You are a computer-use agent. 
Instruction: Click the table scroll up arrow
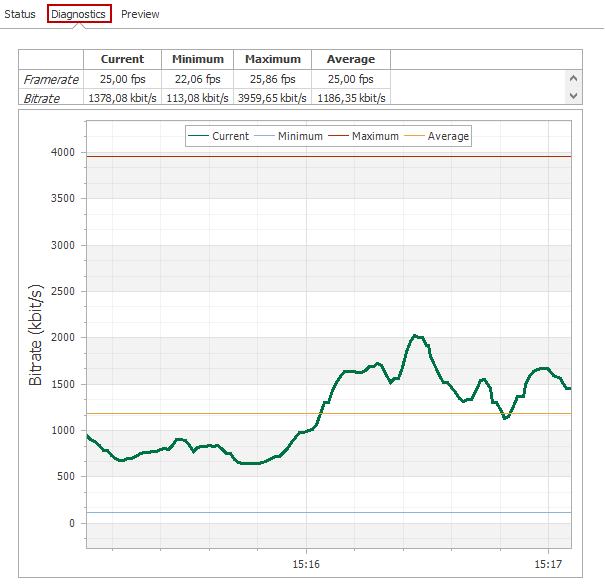(x=573, y=78)
